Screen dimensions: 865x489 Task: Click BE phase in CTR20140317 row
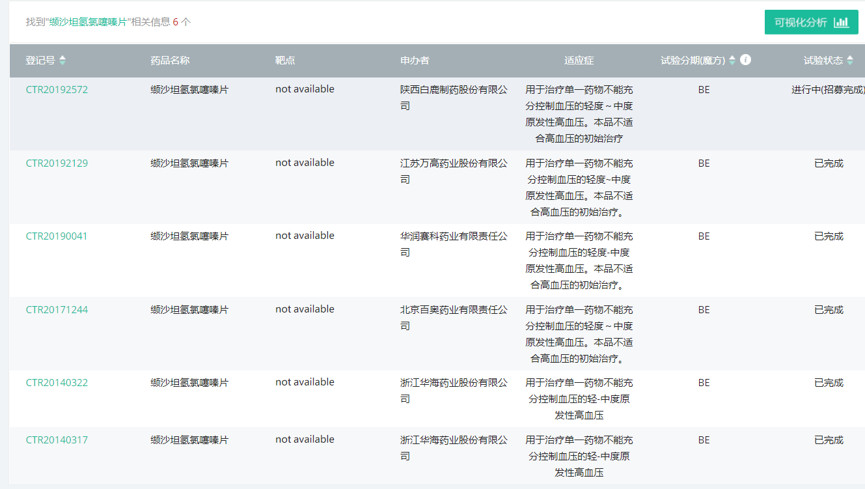(704, 440)
